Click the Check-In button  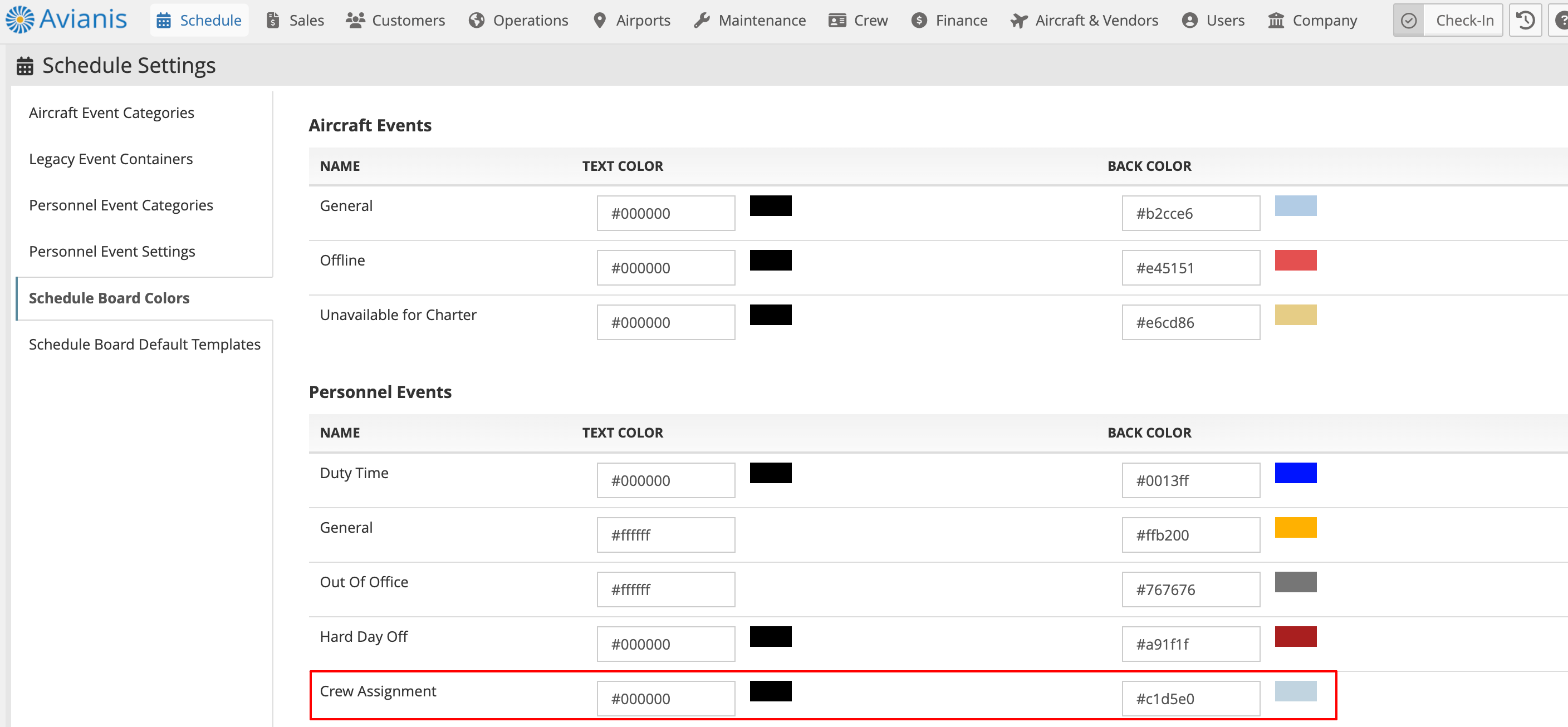coord(1448,20)
